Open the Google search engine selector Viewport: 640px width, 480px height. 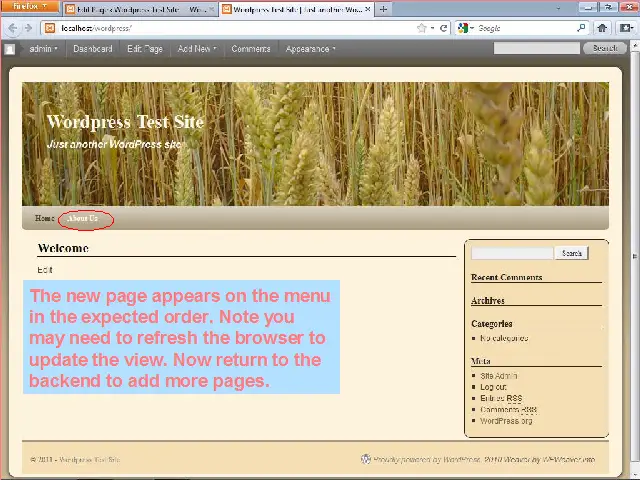(465, 28)
